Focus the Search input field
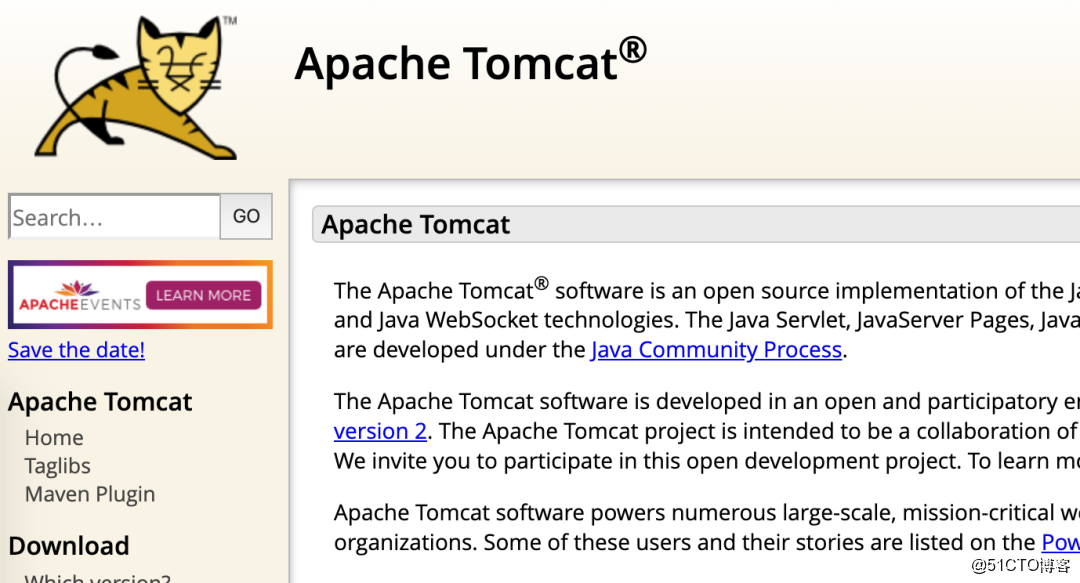Image resolution: width=1080 pixels, height=583 pixels. [114, 217]
